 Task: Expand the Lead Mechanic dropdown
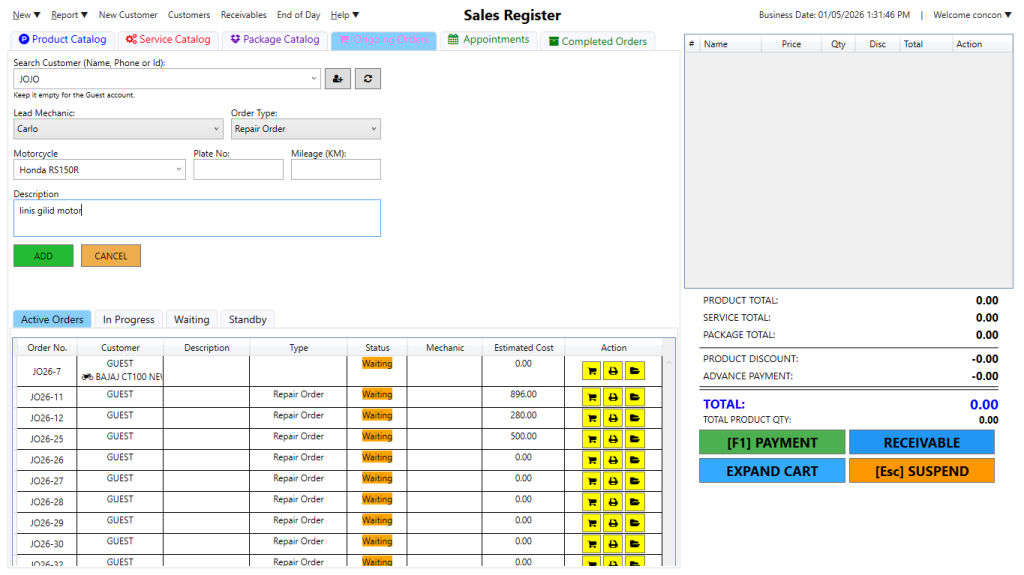[217, 129]
